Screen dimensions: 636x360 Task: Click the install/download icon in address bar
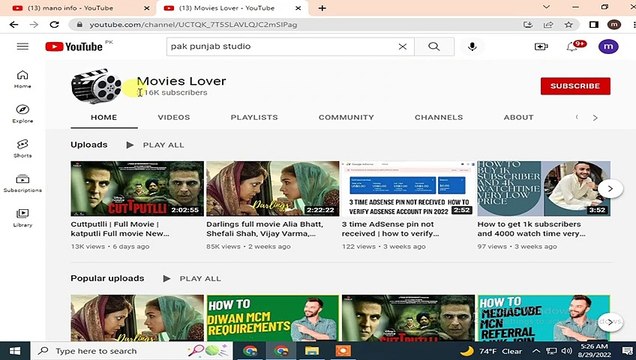pos(528,25)
